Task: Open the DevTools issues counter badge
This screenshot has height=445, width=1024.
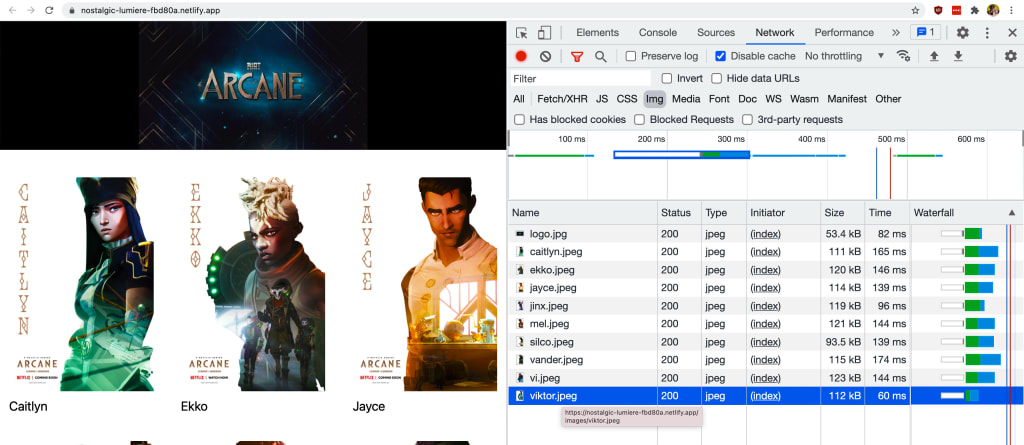Action: (x=925, y=33)
